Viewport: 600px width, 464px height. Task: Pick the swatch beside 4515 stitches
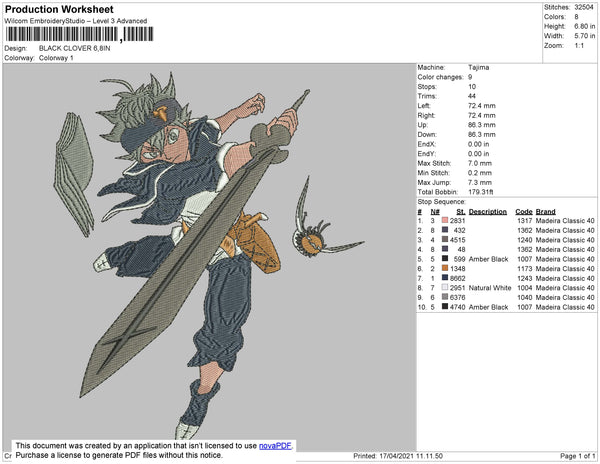(445, 239)
